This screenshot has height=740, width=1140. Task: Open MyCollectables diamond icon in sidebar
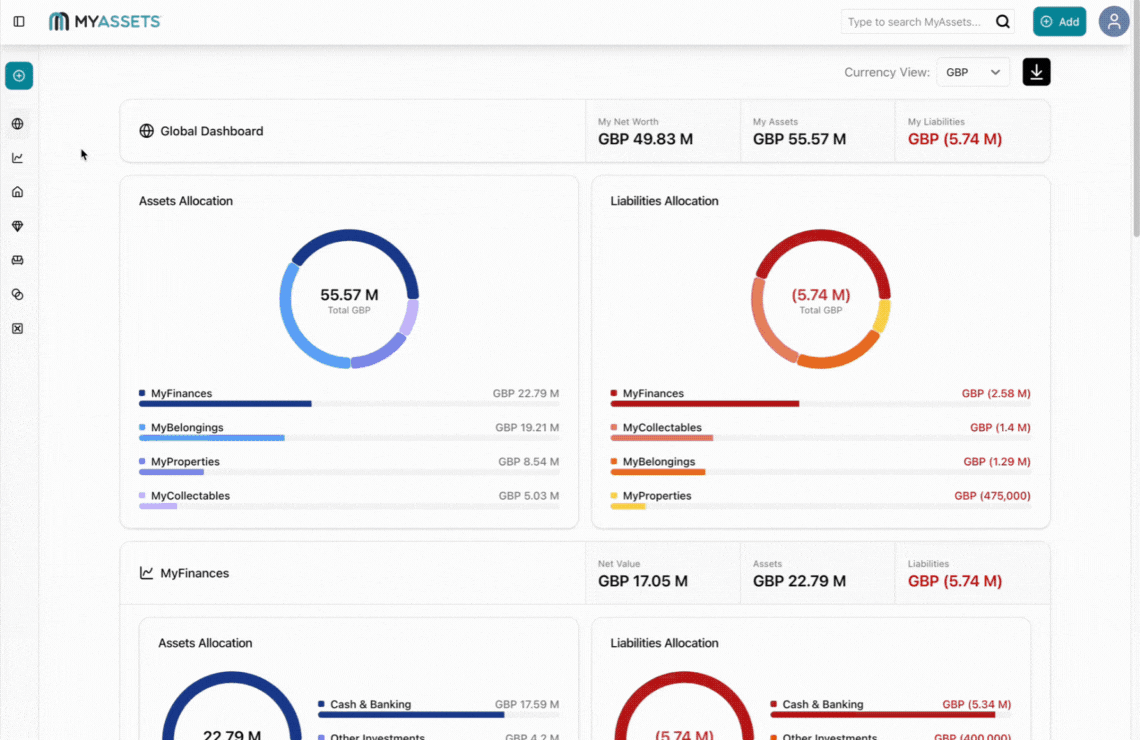pyautogui.click(x=17, y=226)
